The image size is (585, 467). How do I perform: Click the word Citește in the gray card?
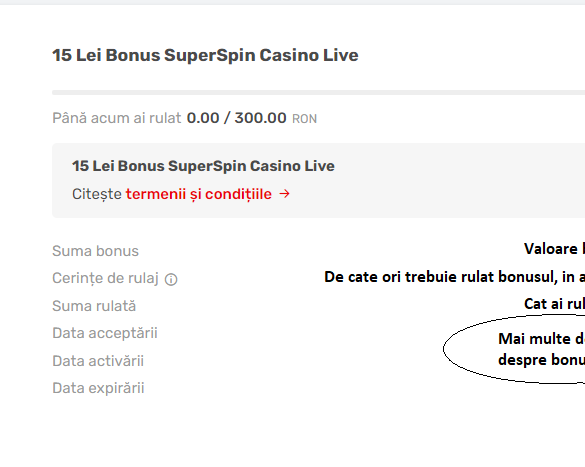pos(97,194)
